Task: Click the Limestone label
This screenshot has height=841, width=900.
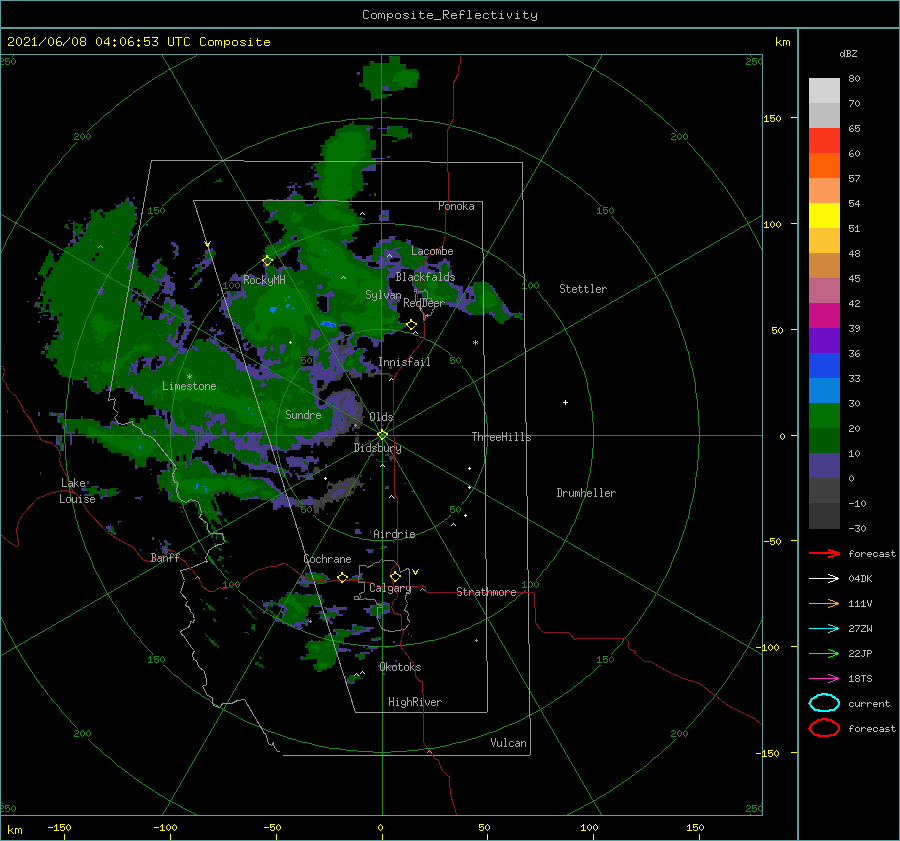Action: click(189, 386)
